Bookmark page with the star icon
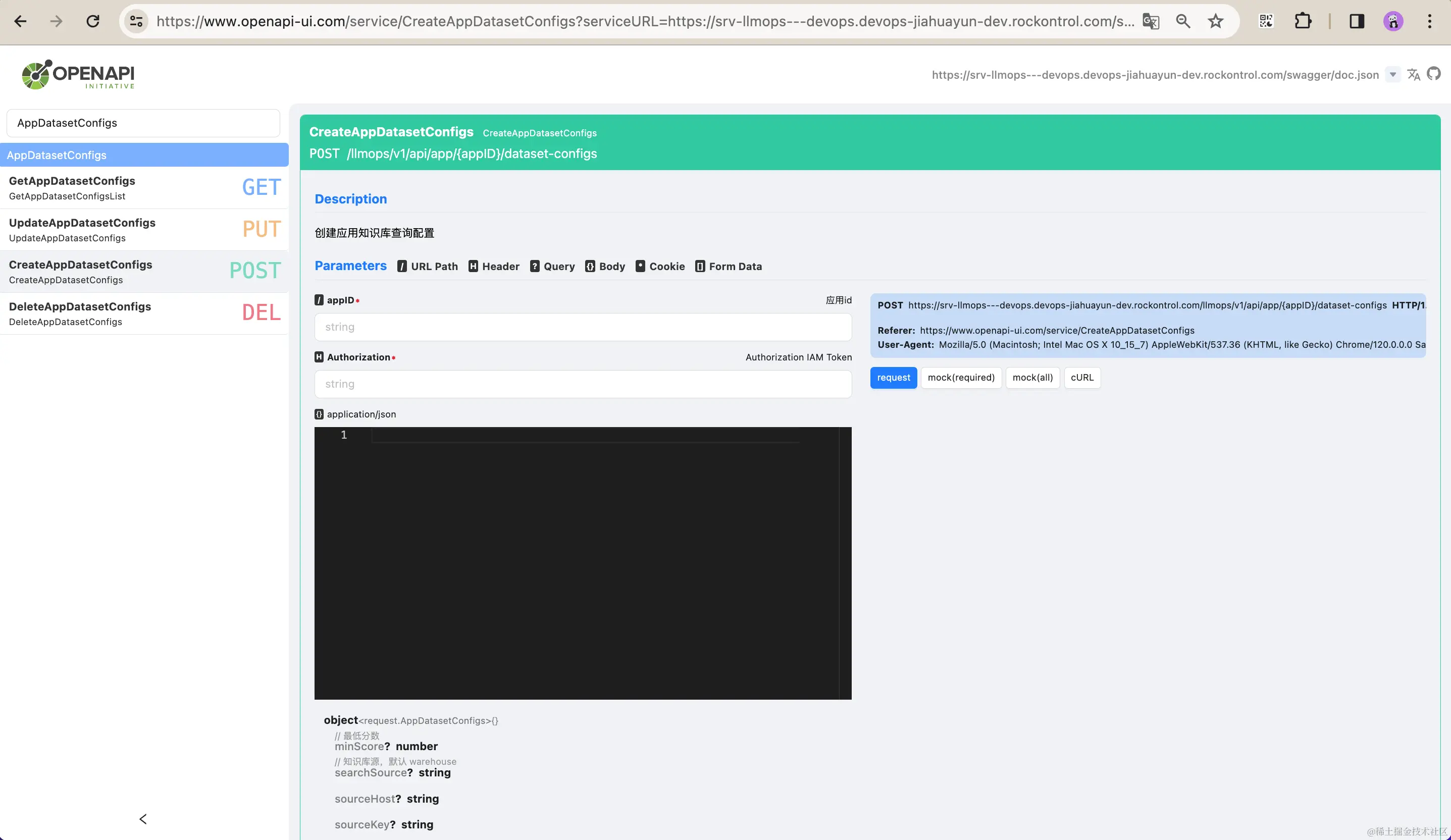Screen dimensions: 1451x840 [1216, 21]
